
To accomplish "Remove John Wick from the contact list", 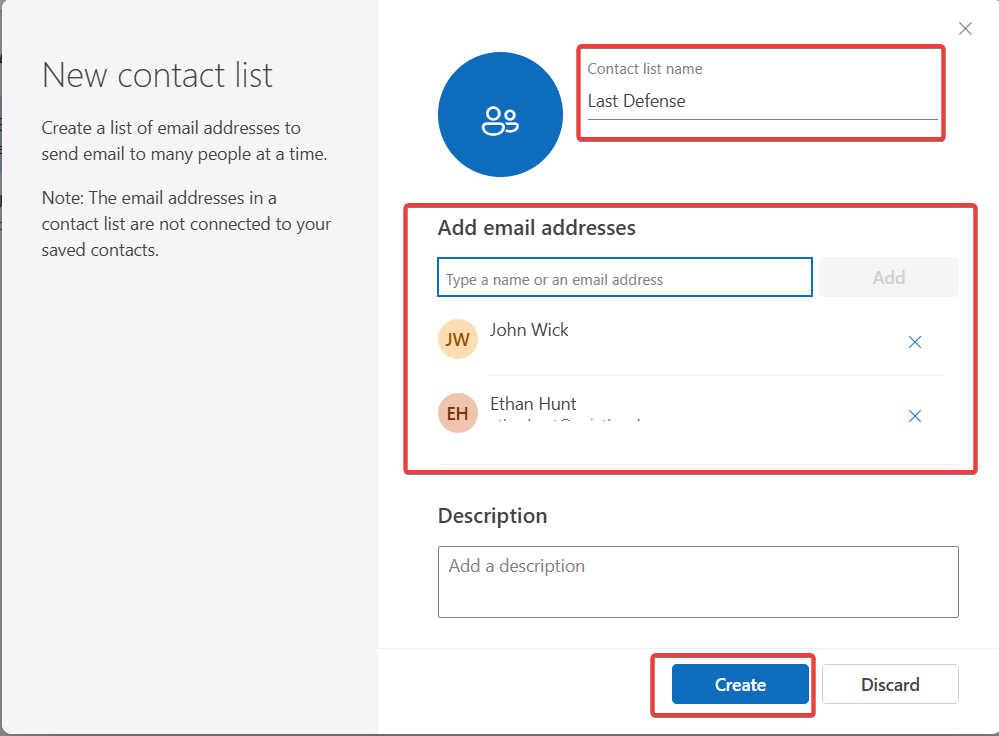I will click(914, 342).
